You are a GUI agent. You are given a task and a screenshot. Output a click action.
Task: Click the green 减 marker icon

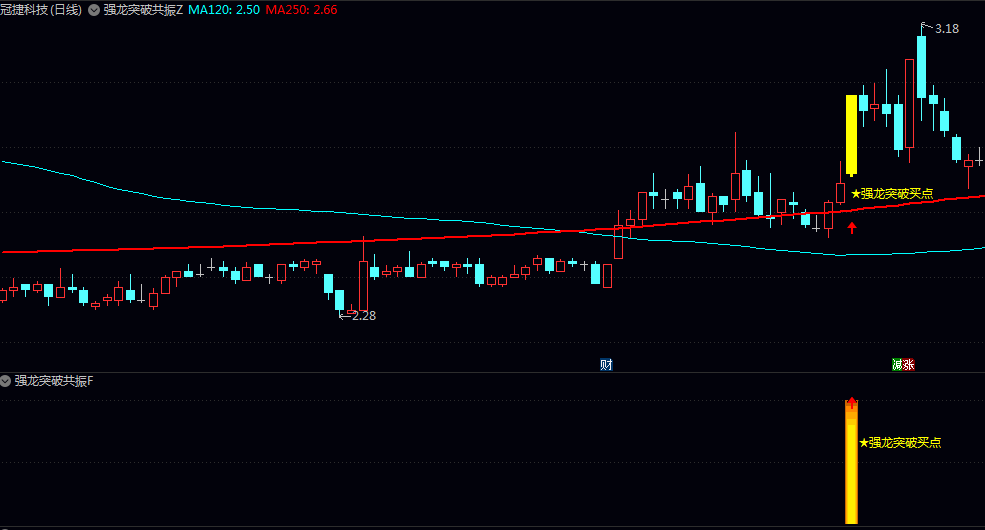(897, 364)
